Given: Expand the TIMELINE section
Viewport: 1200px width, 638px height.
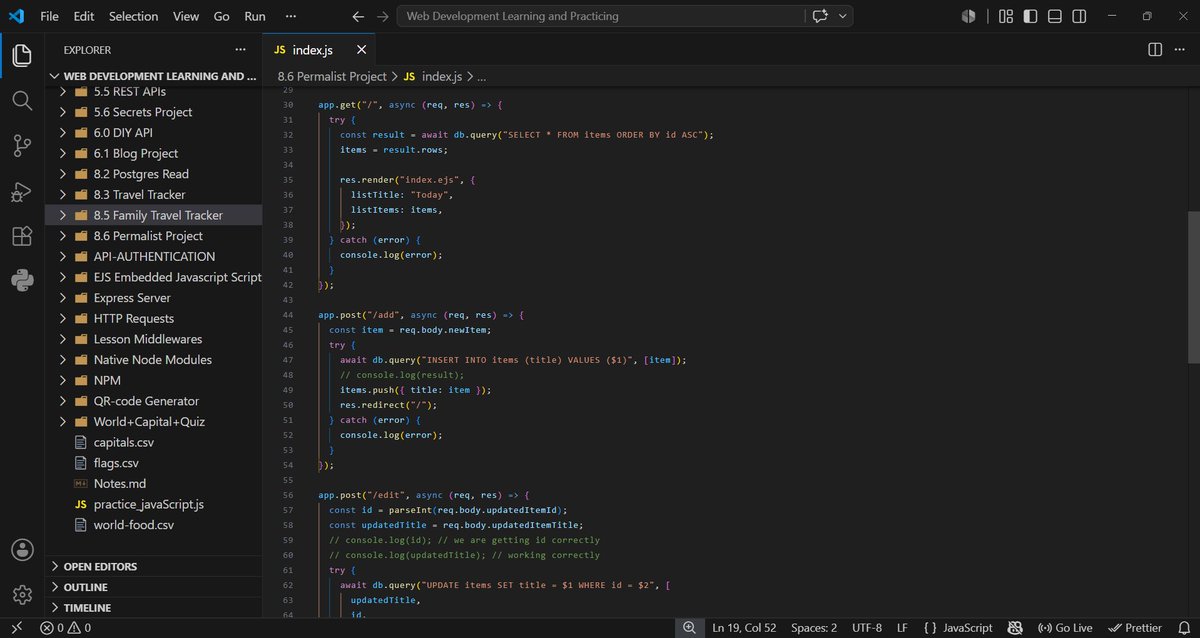Looking at the screenshot, I should pyautogui.click(x=153, y=607).
